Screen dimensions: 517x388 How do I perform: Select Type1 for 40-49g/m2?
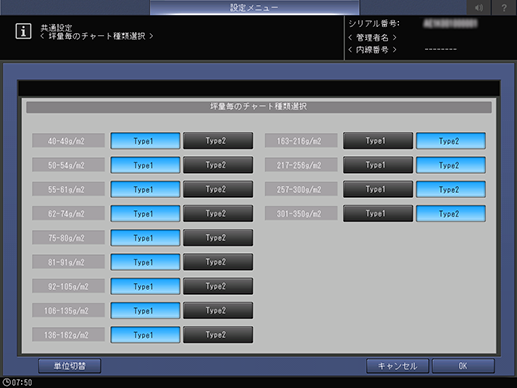(x=145, y=141)
